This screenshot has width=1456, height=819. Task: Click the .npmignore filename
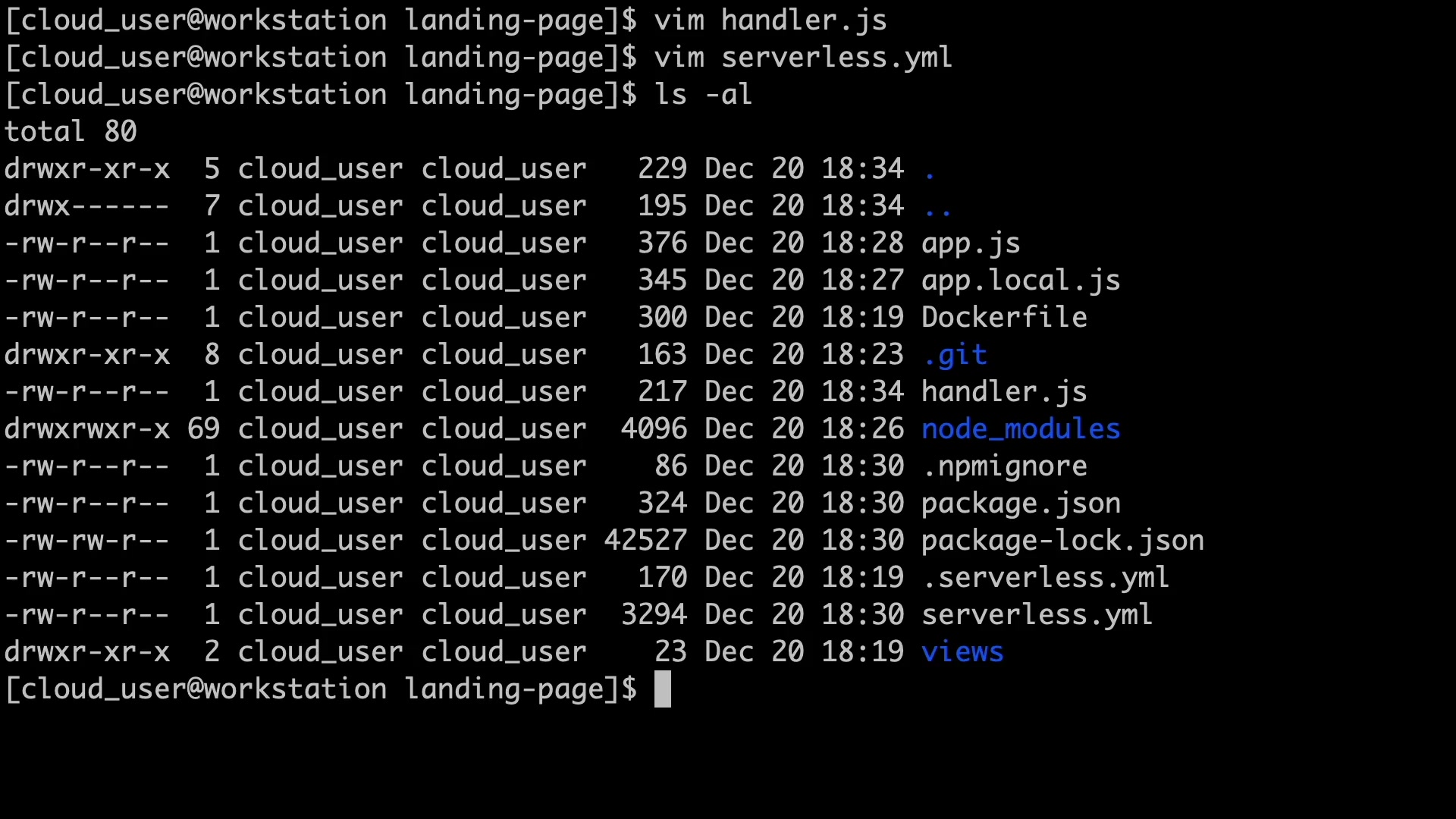1005,466
